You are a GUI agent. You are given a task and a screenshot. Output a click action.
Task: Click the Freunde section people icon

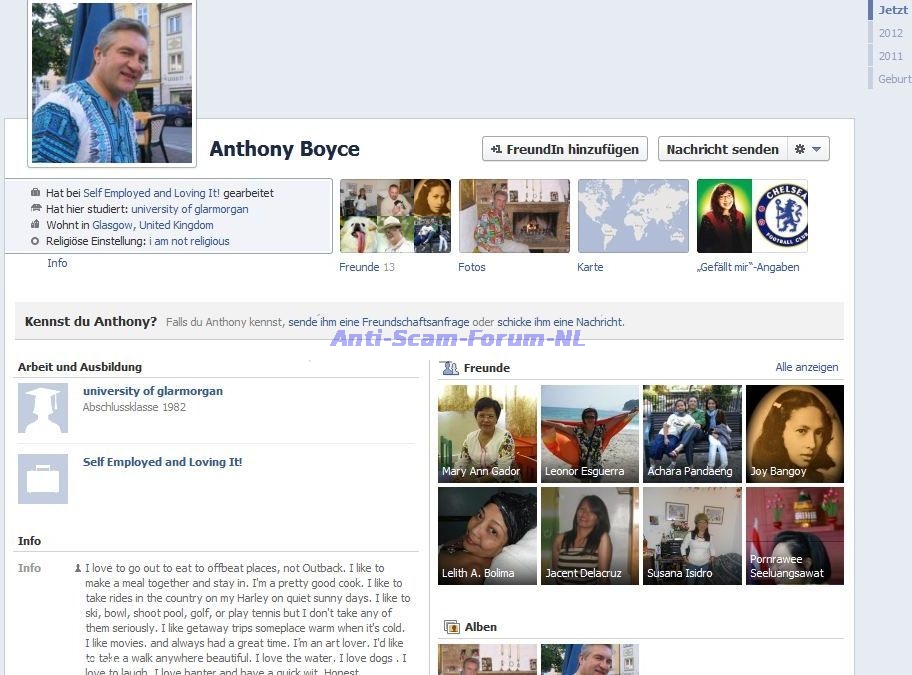click(x=450, y=368)
